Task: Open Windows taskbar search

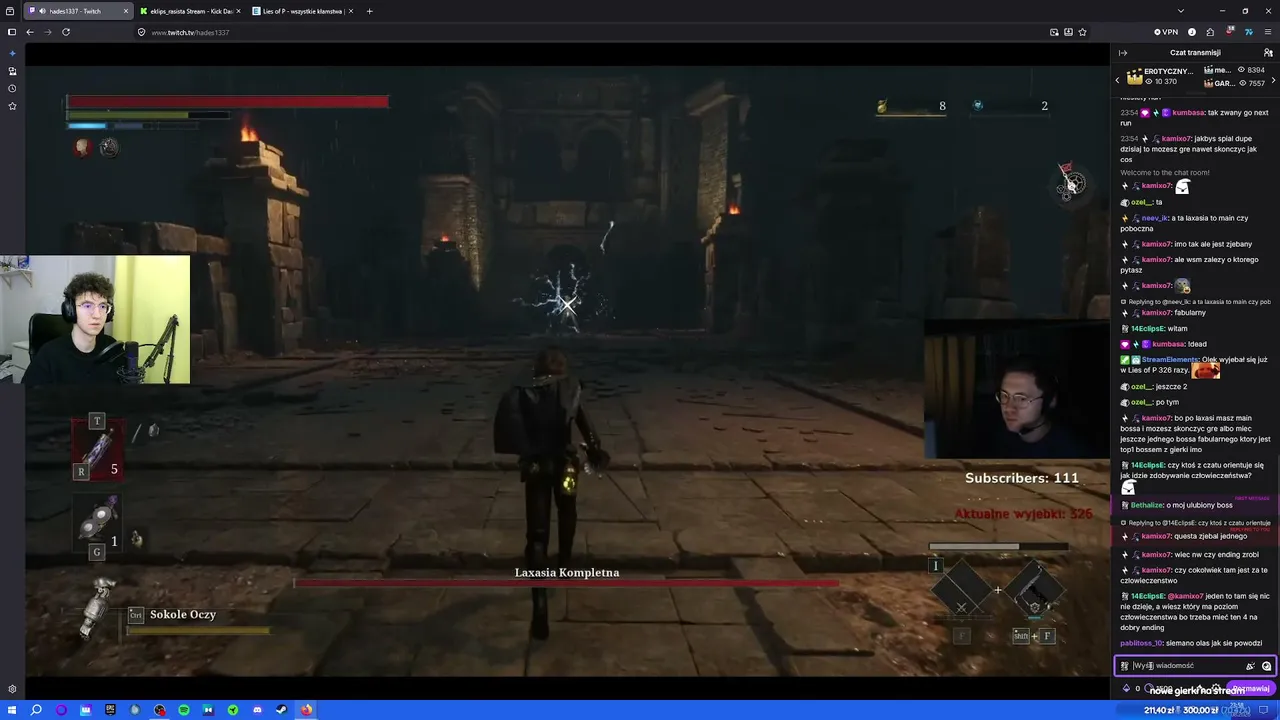Action: pyautogui.click(x=36, y=710)
